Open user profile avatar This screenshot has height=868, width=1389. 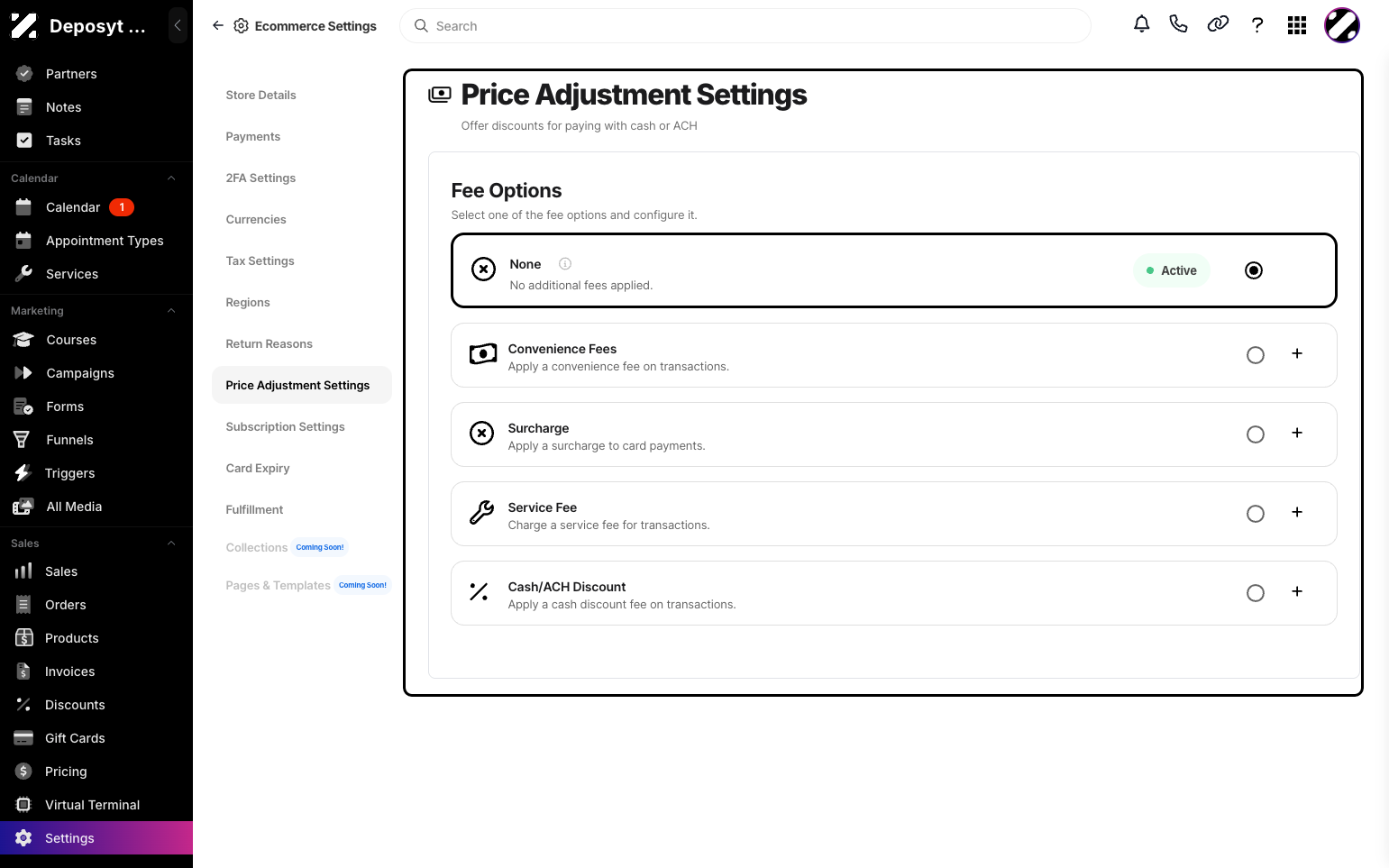click(1342, 25)
